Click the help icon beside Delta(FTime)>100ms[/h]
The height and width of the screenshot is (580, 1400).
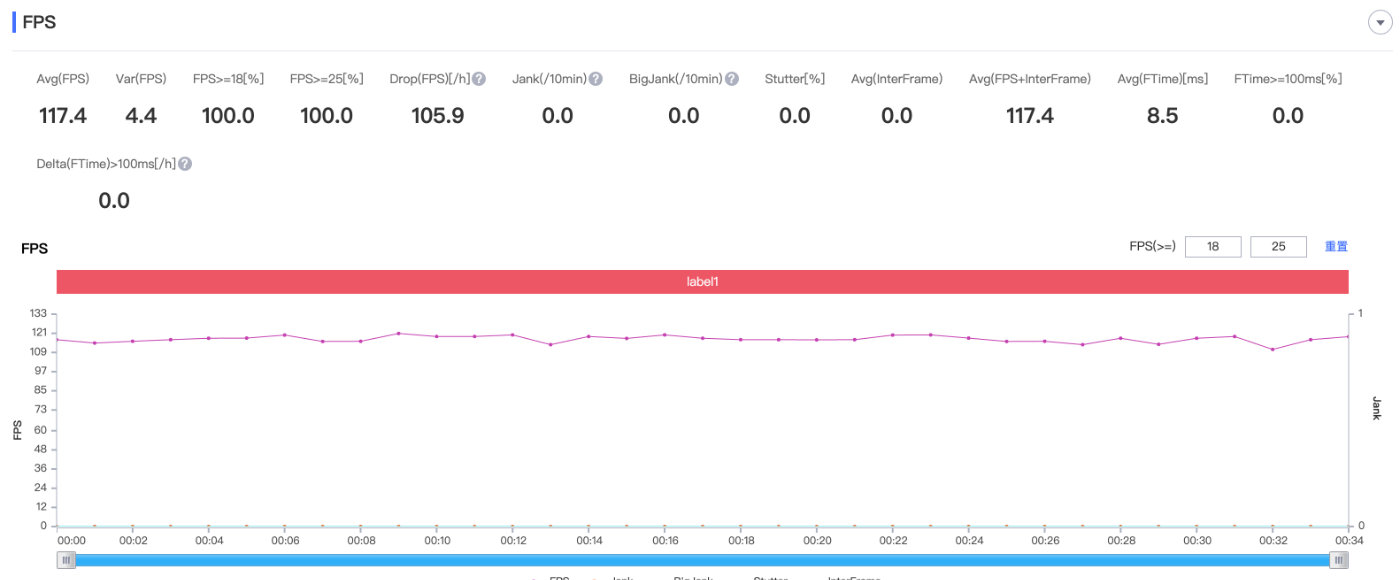coord(185,164)
